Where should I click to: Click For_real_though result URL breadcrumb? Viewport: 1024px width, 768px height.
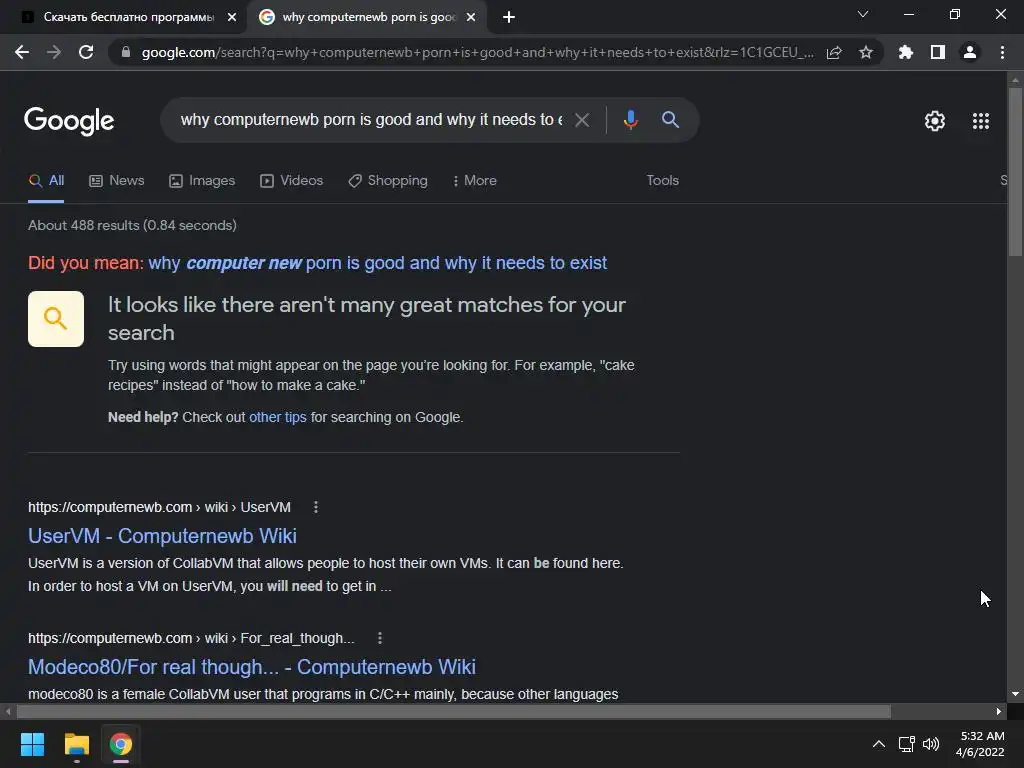click(191, 638)
